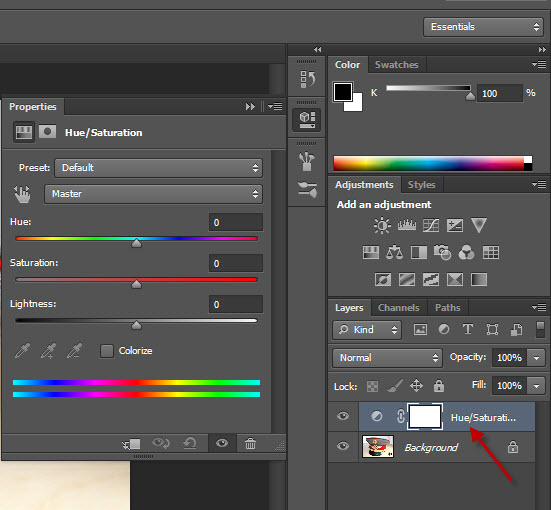Add a Color Balance adjustment
Screen dimensions: 551x510
point(394,252)
